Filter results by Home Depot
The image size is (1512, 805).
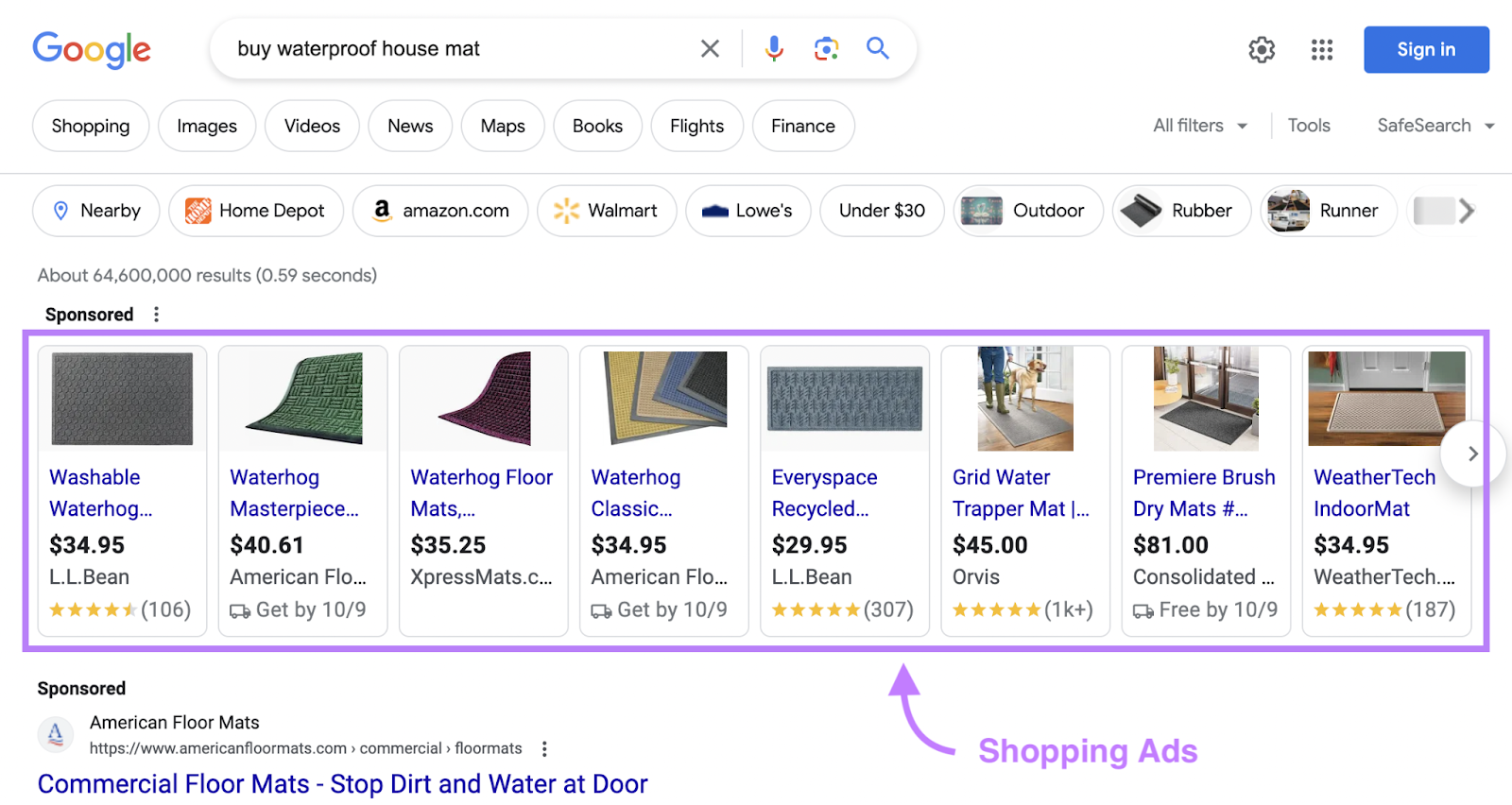coord(256,211)
